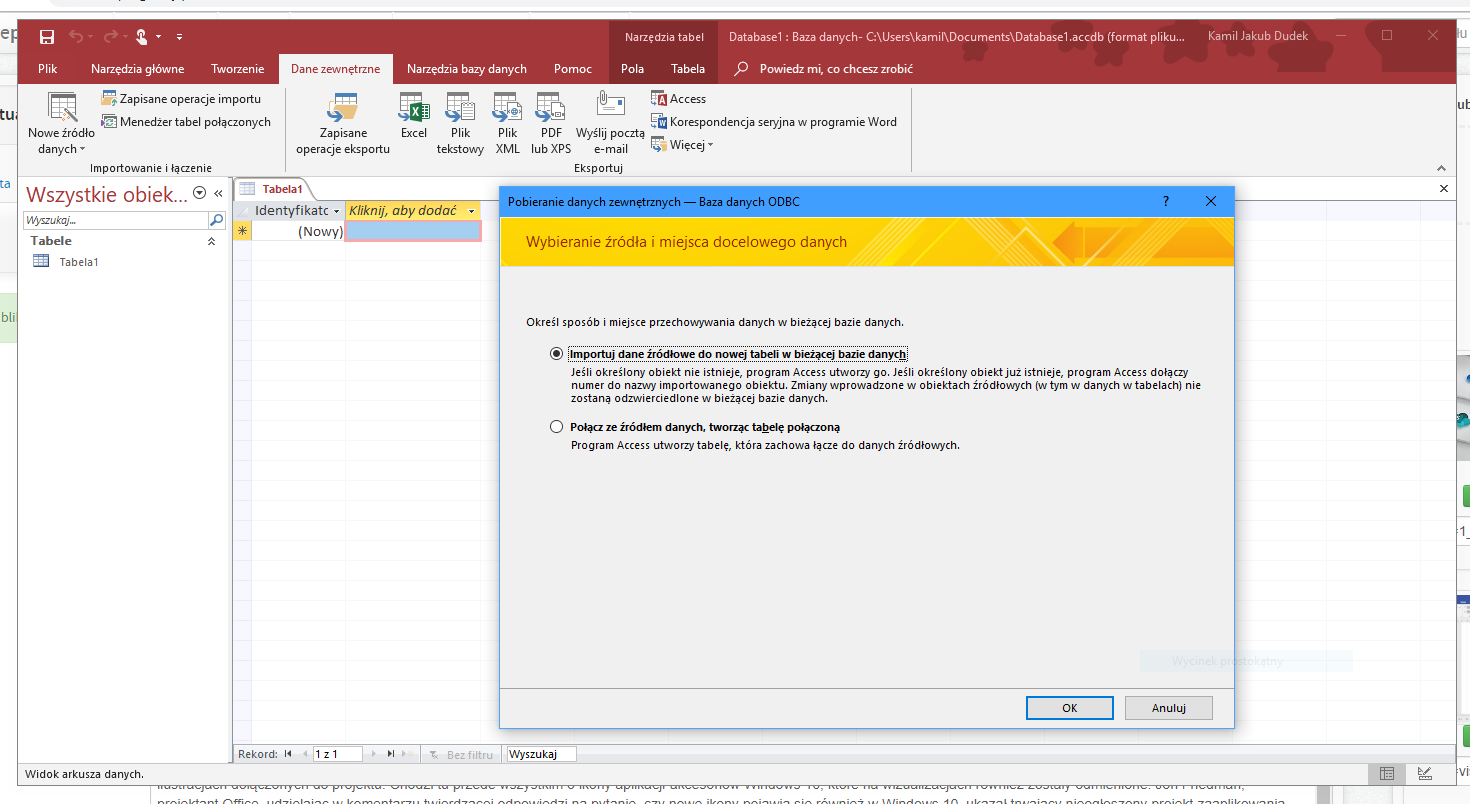Image resolution: width=1470 pixels, height=804 pixels.
Task: Export to Plik tekstowy icon
Action: pos(460,124)
